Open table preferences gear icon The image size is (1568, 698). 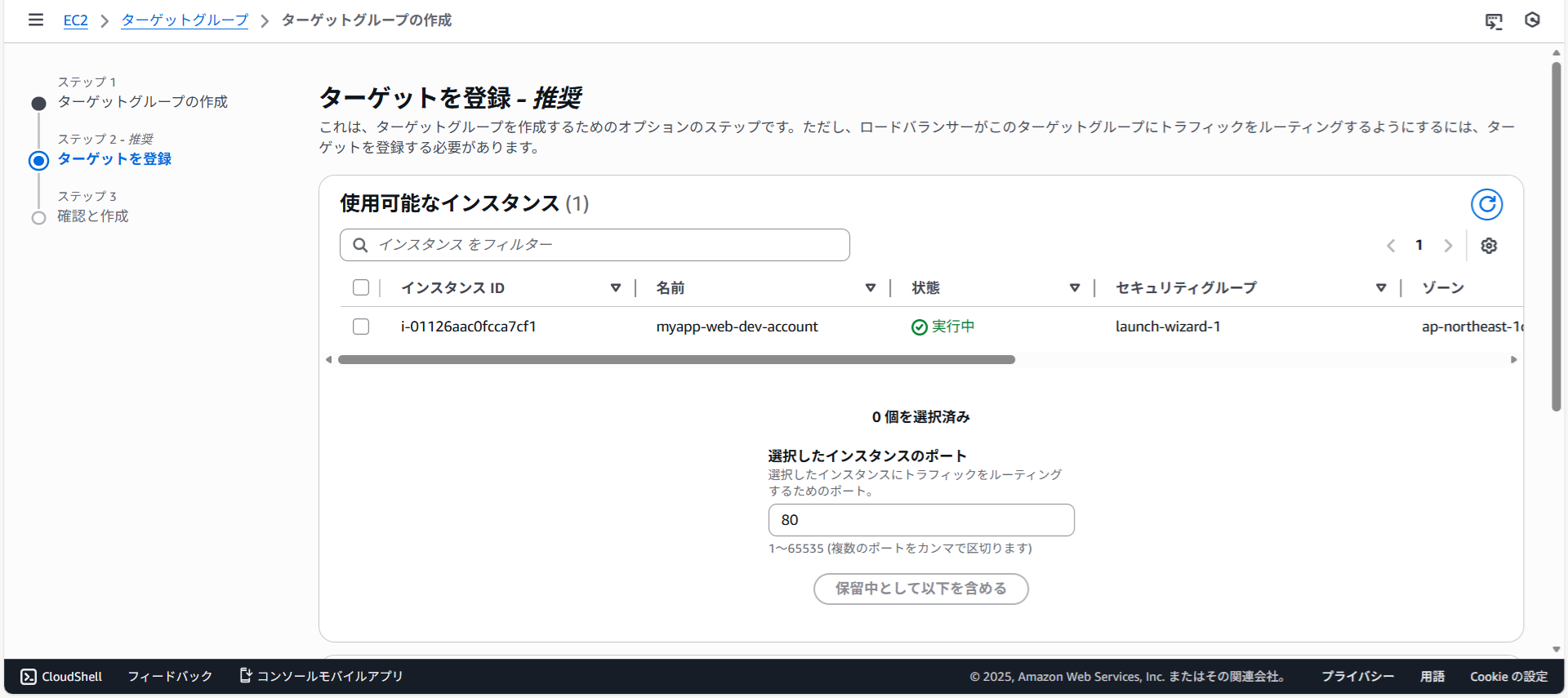pos(1489,246)
